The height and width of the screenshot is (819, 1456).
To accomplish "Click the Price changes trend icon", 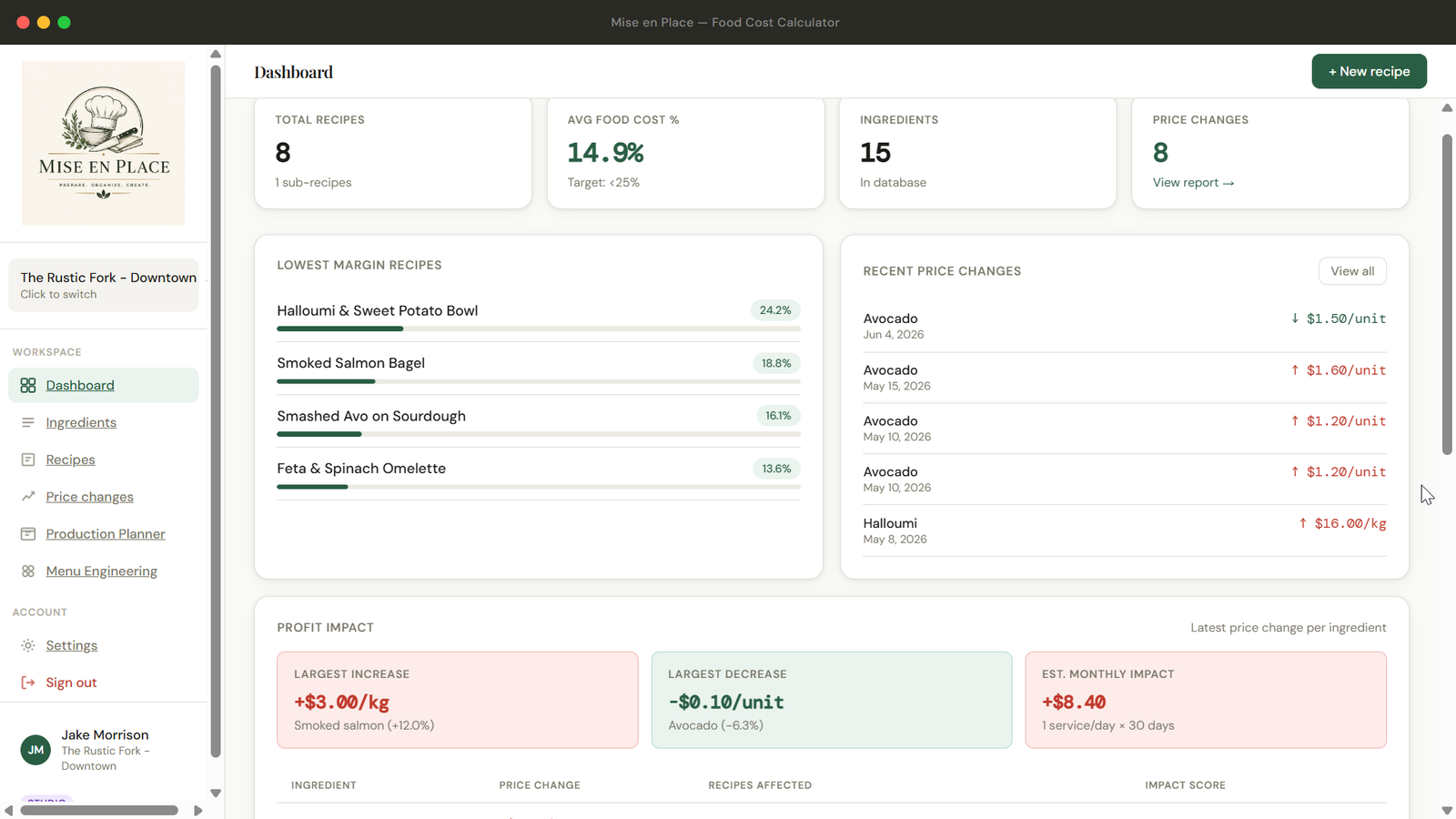I will click(x=28, y=497).
